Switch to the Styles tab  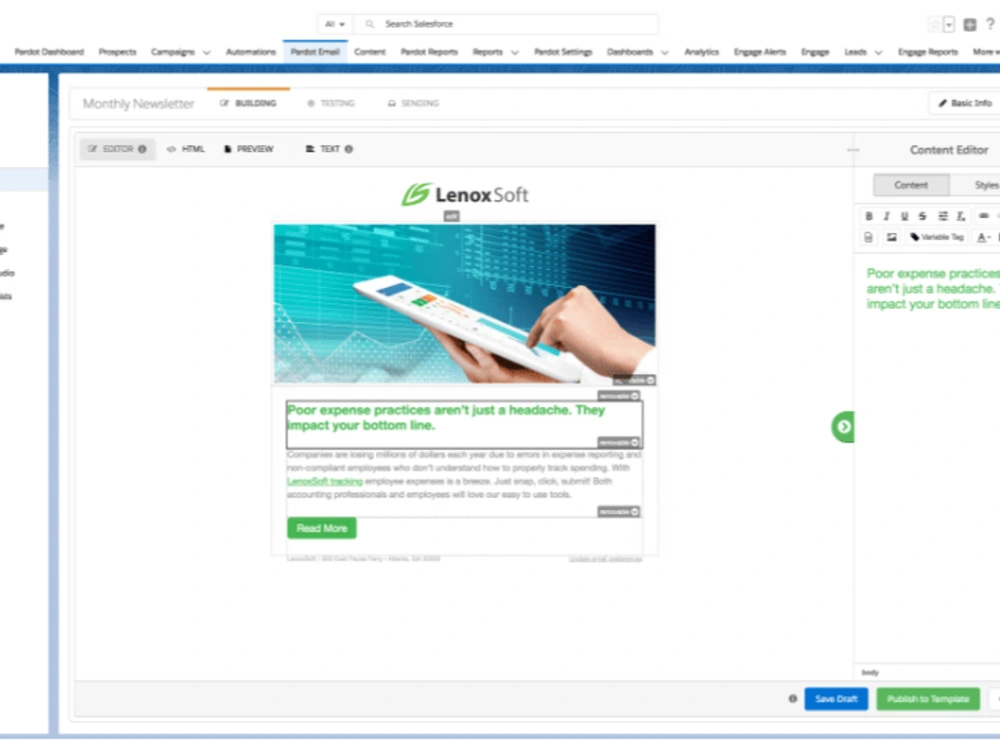pos(985,185)
